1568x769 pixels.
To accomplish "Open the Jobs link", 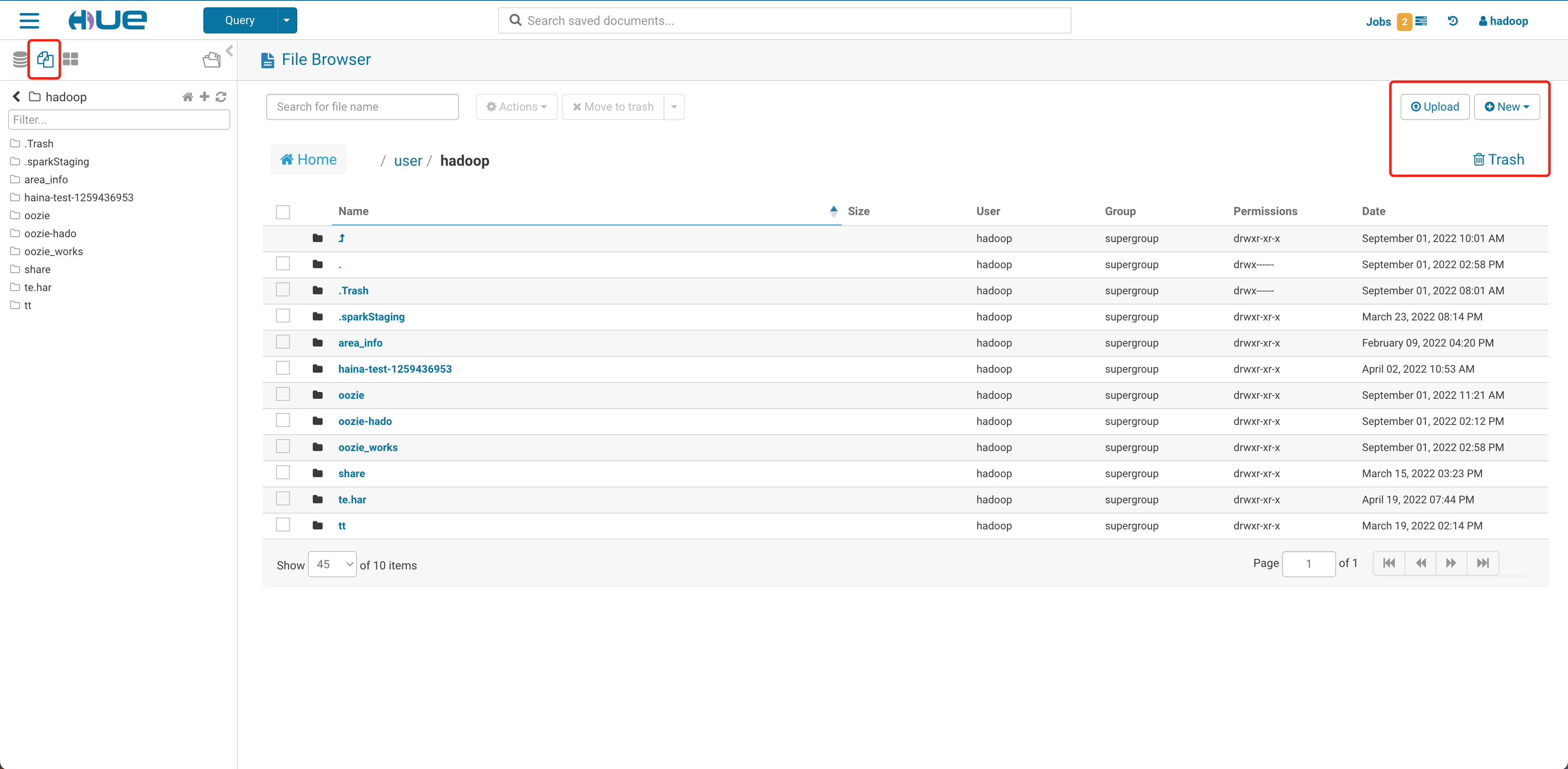I will click(x=1378, y=22).
